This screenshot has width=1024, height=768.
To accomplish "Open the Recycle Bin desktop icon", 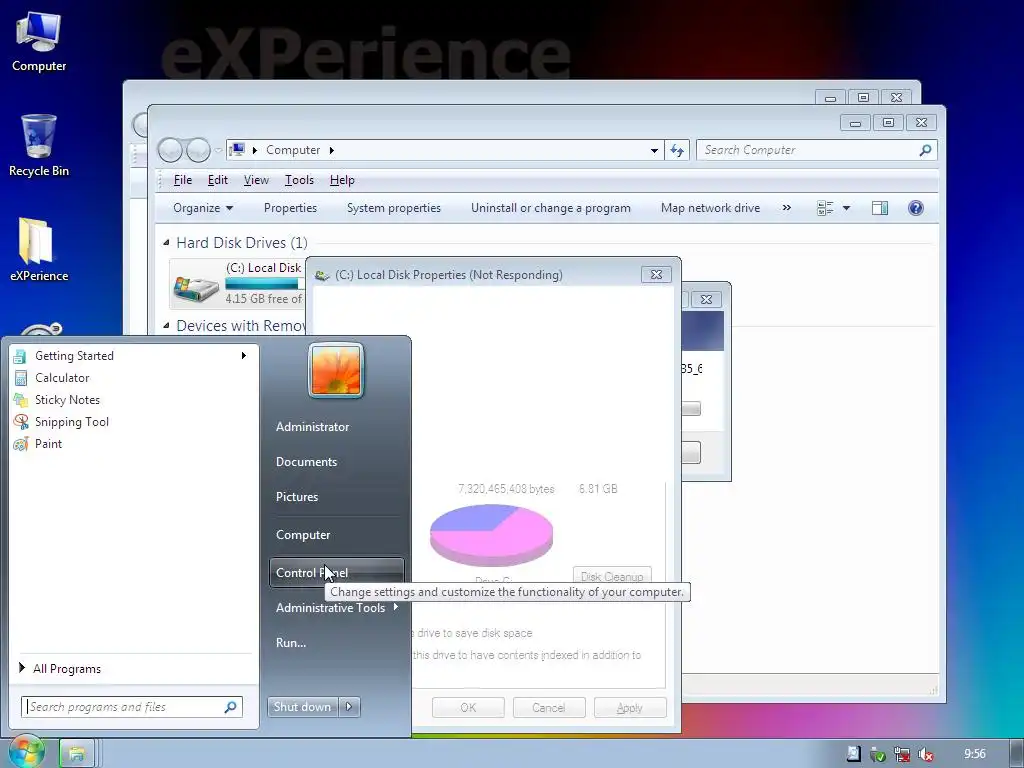I will pyautogui.click(x=39, y=146).
